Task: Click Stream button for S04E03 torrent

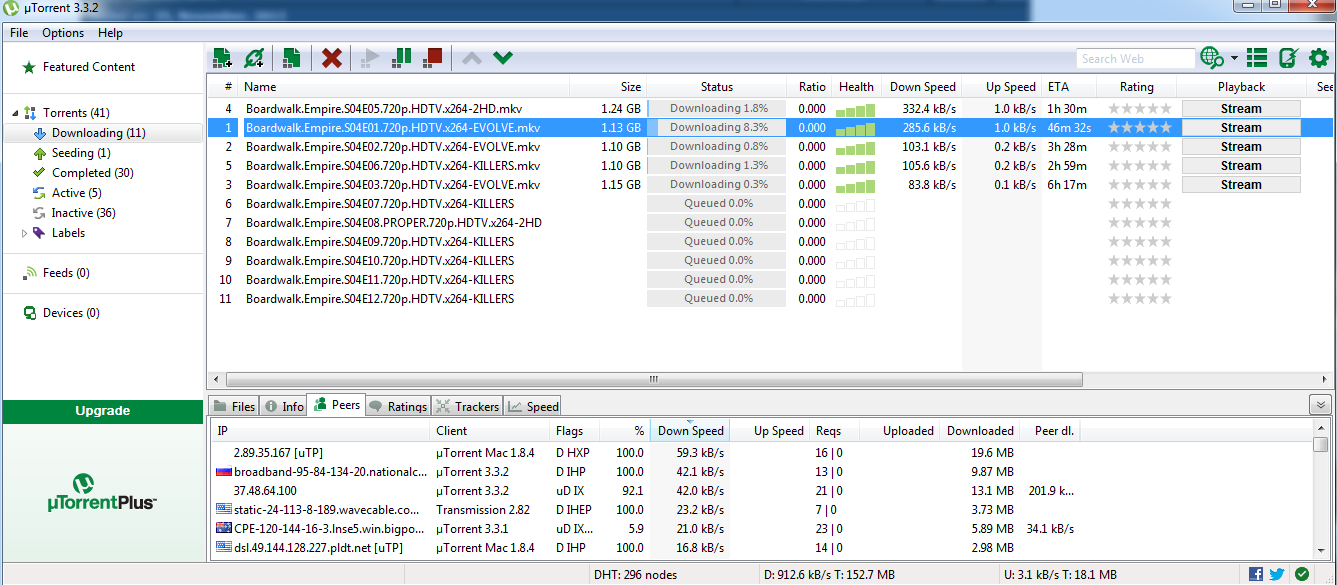Action: [x=1241, y=185]
